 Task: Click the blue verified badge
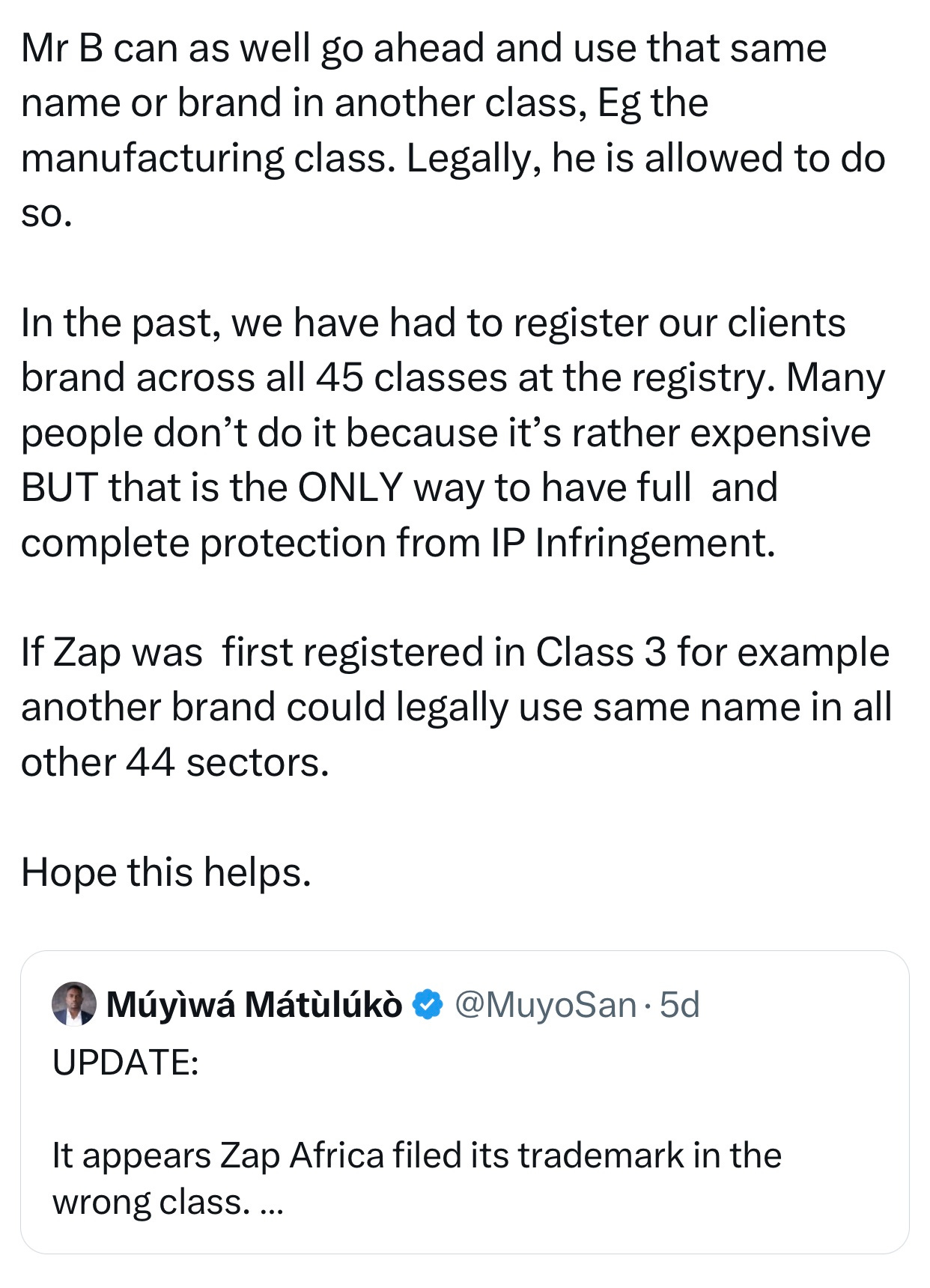point(428,1004)
